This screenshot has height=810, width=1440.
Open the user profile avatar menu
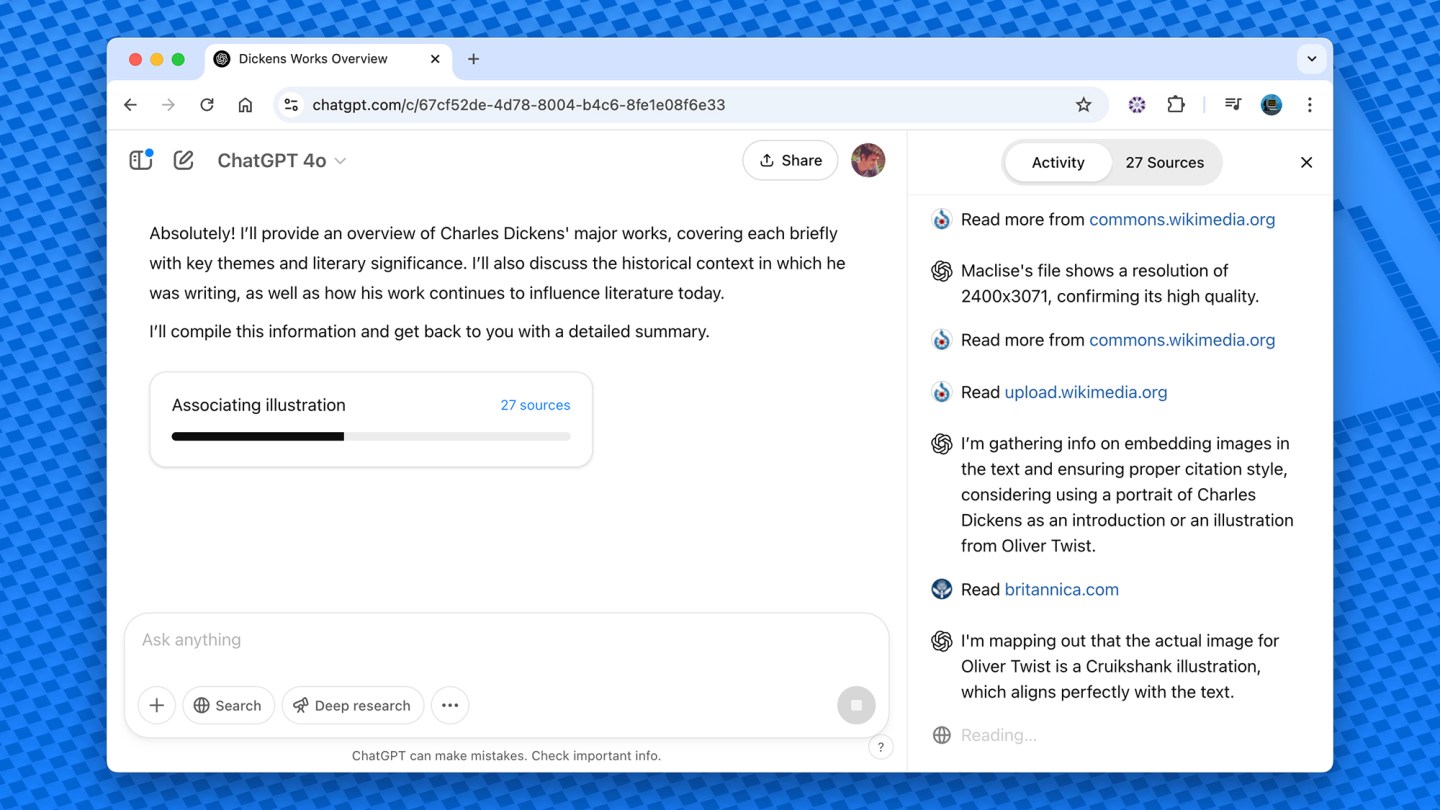coord(867,160)
